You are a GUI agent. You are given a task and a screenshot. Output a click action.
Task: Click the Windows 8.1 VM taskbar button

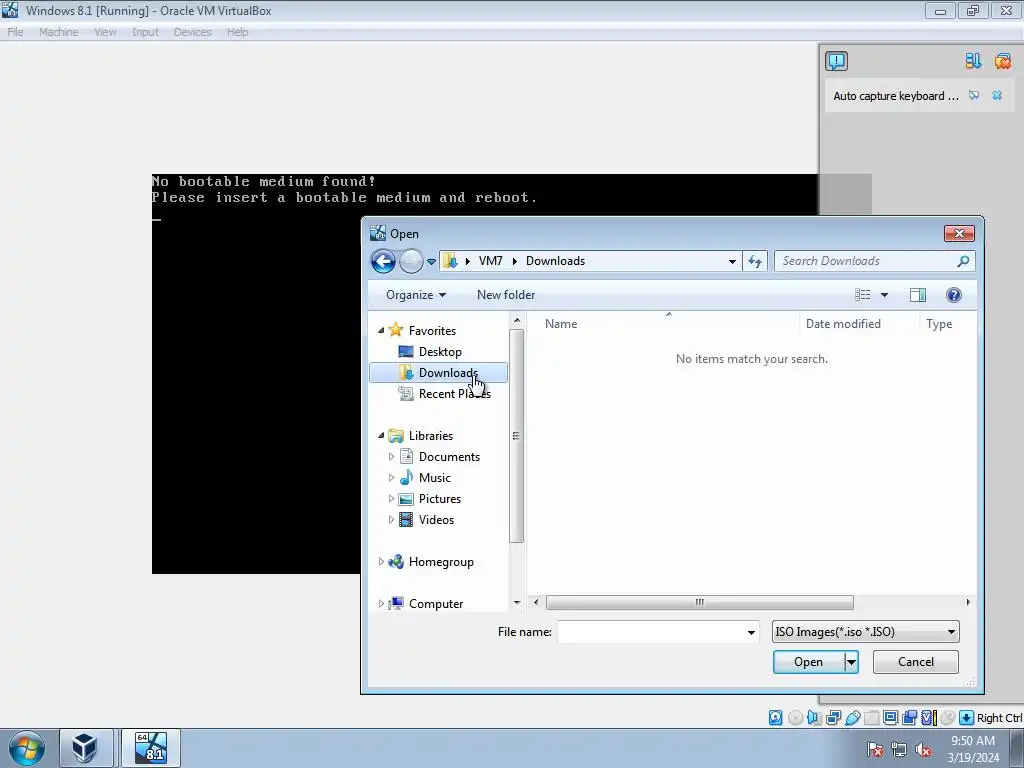click(x=151, y=748)
